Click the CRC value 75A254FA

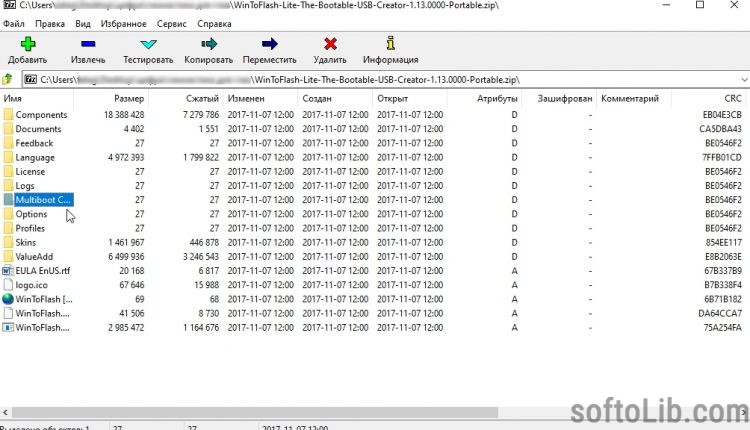tap(722, 328)
